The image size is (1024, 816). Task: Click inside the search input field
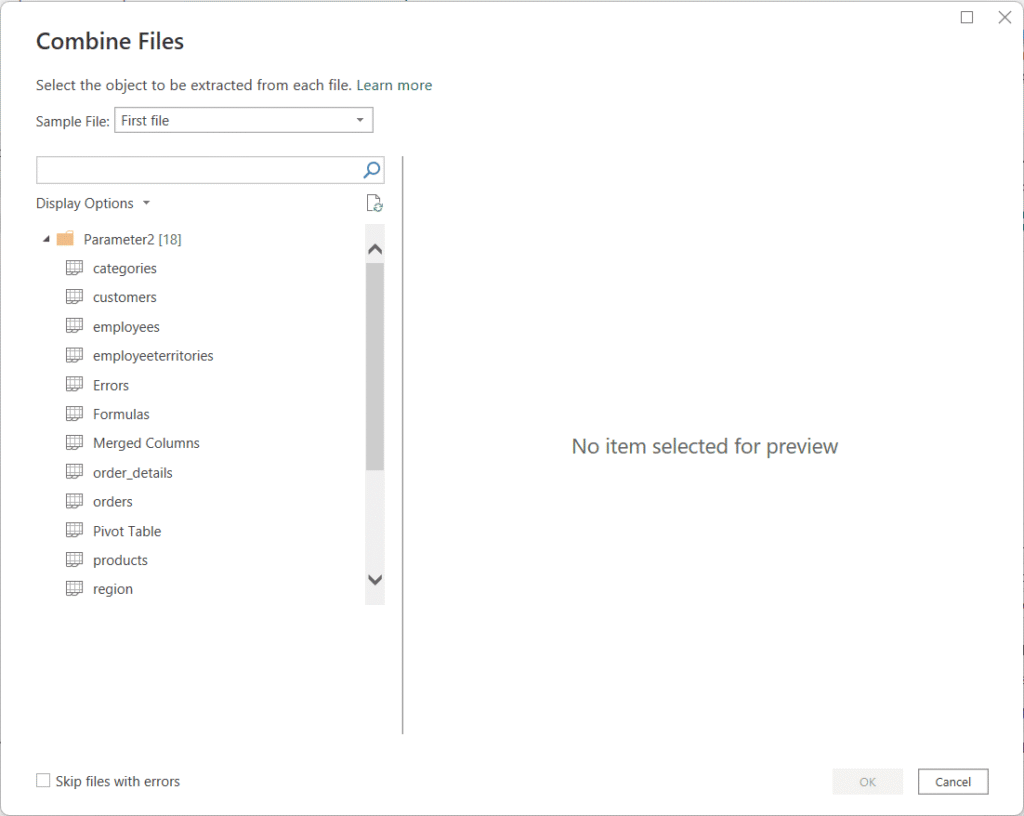(x=190, y=169)
